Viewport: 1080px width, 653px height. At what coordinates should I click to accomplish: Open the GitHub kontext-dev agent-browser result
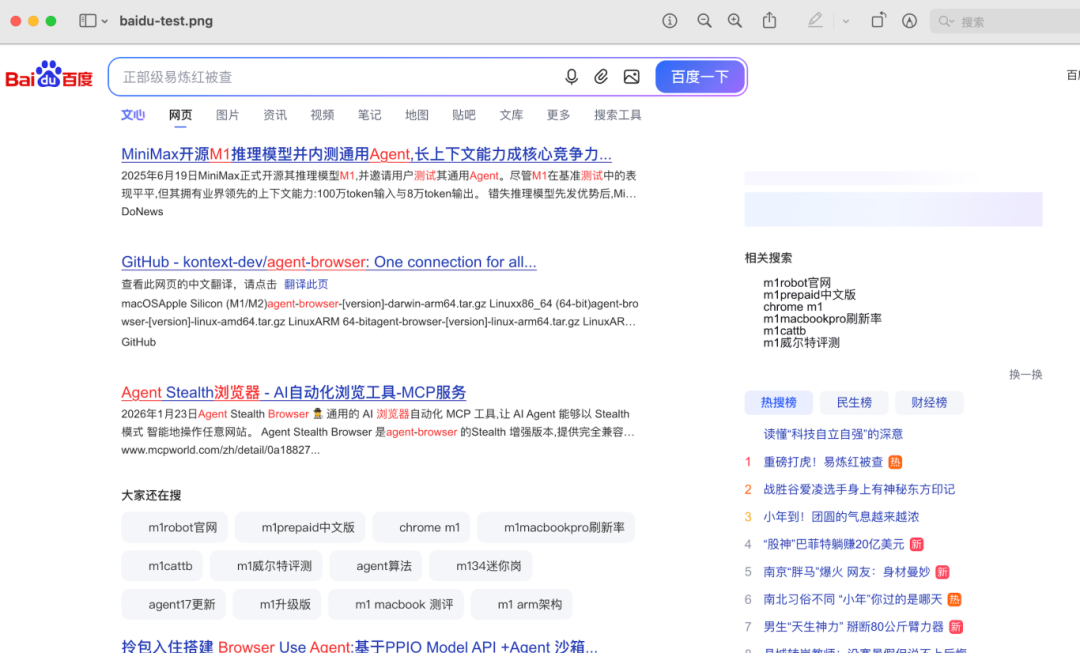329,262
